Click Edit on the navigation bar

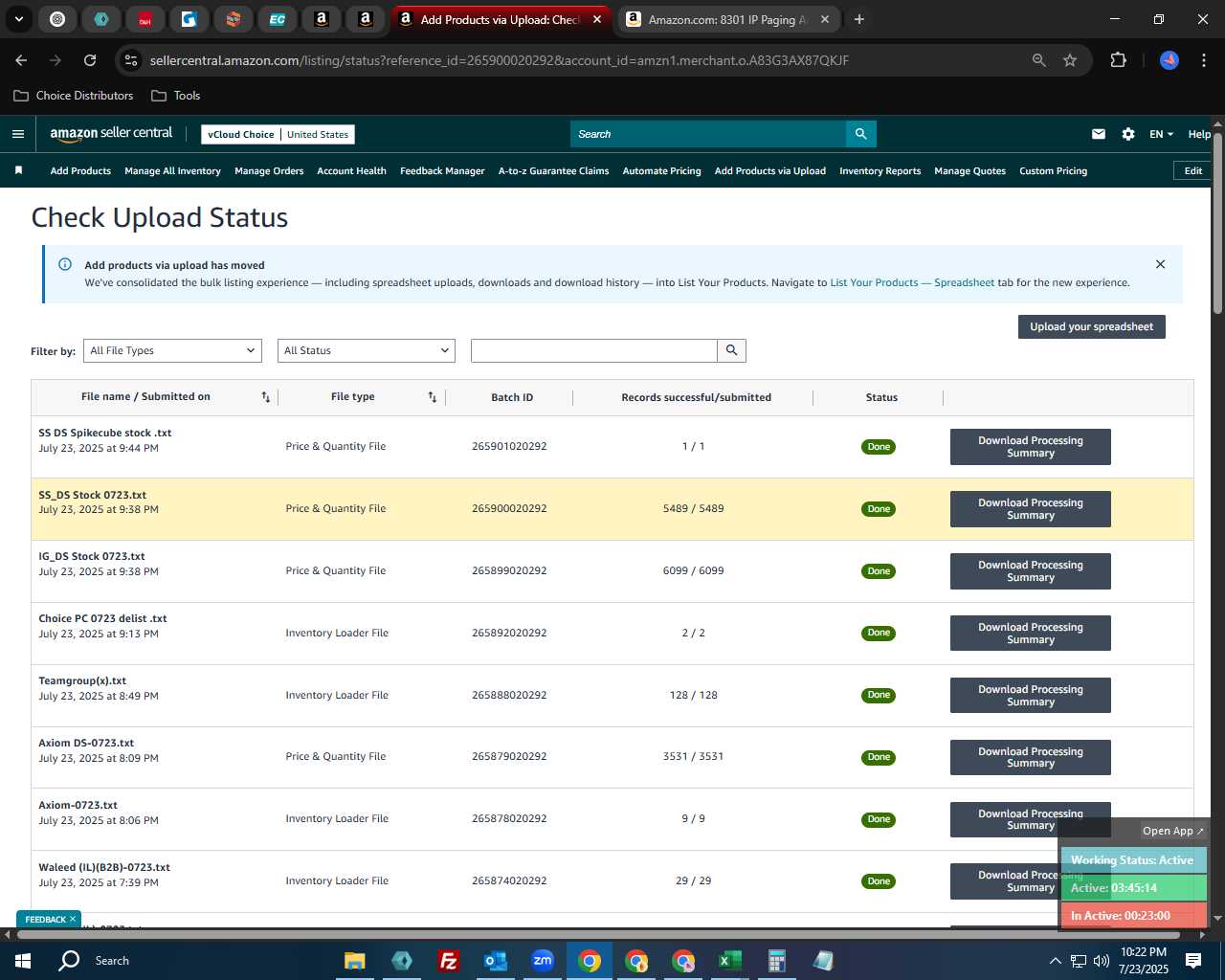tap(1192, 170)
